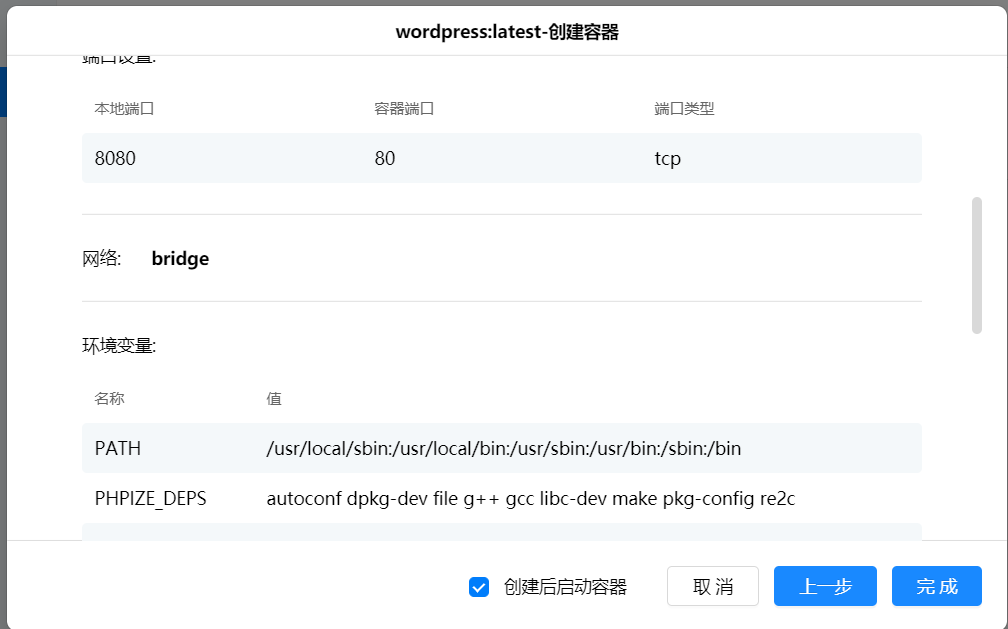Viewport: 1008px width, 629px height.
Task: Click the 取消 button
Action: point(712,586)
